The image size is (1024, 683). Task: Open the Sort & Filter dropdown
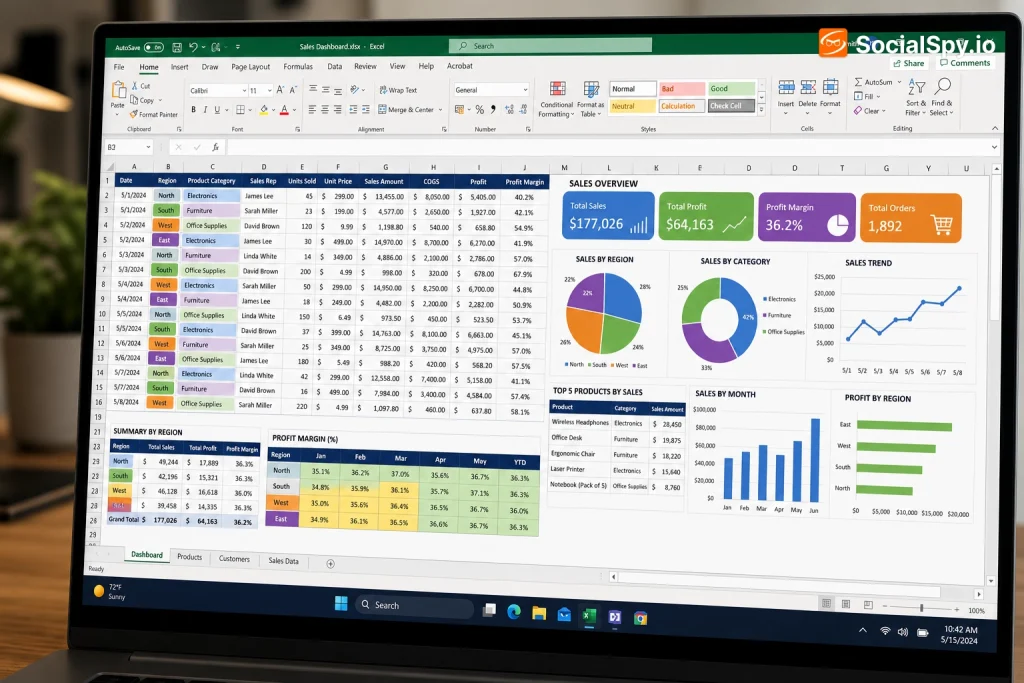(916, 97)
